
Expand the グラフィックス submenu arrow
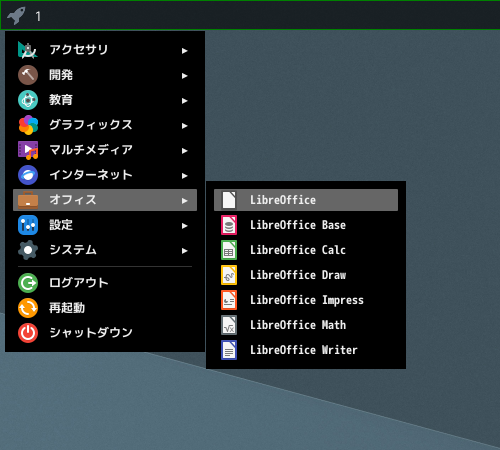pyautogui.click(x=185, y=126)
